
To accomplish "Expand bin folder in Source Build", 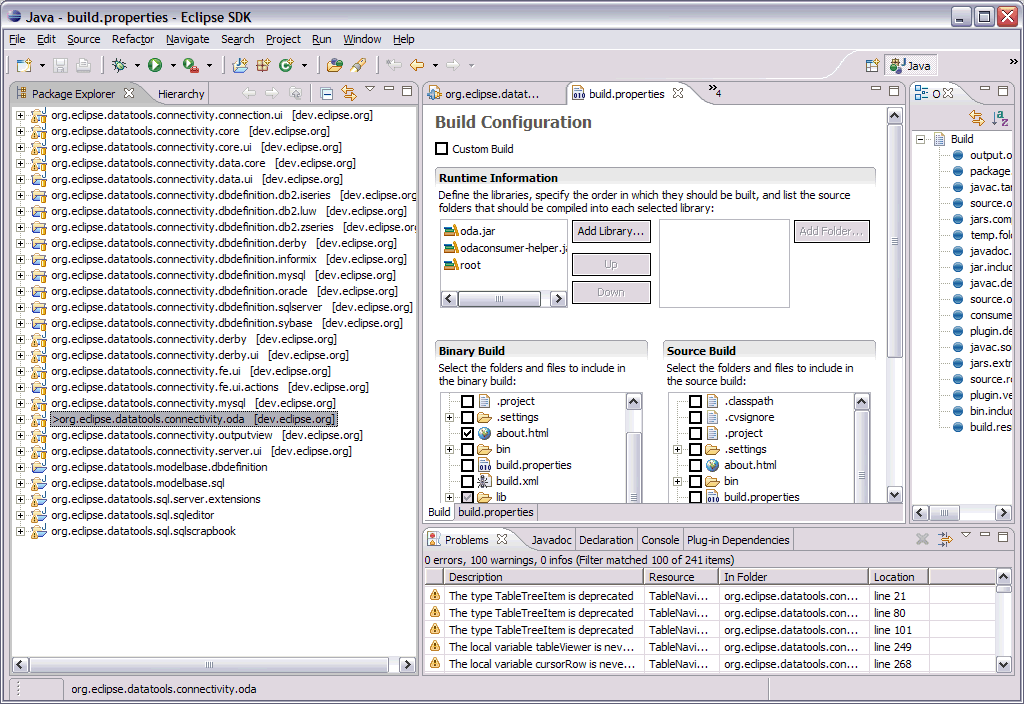I will click(x=677, y=481).
